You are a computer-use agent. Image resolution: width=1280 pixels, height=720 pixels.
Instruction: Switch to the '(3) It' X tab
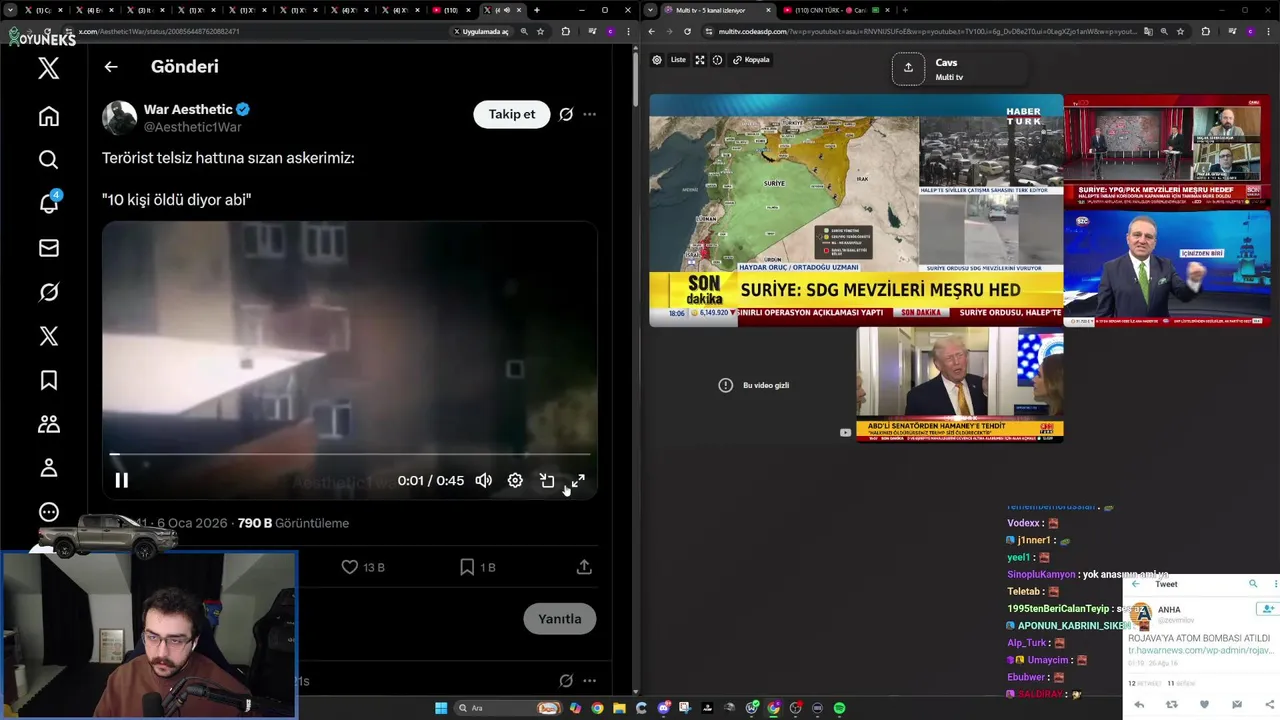pyautogui.click(x=145, y=10)
